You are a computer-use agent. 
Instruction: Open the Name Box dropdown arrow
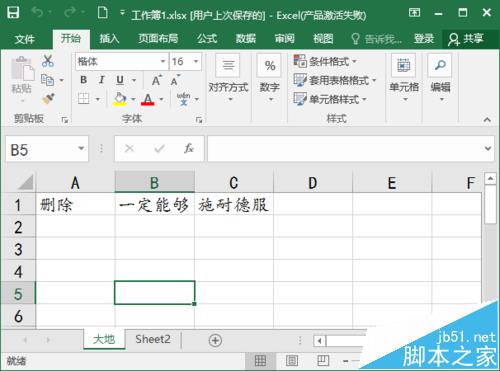[81, 148]
